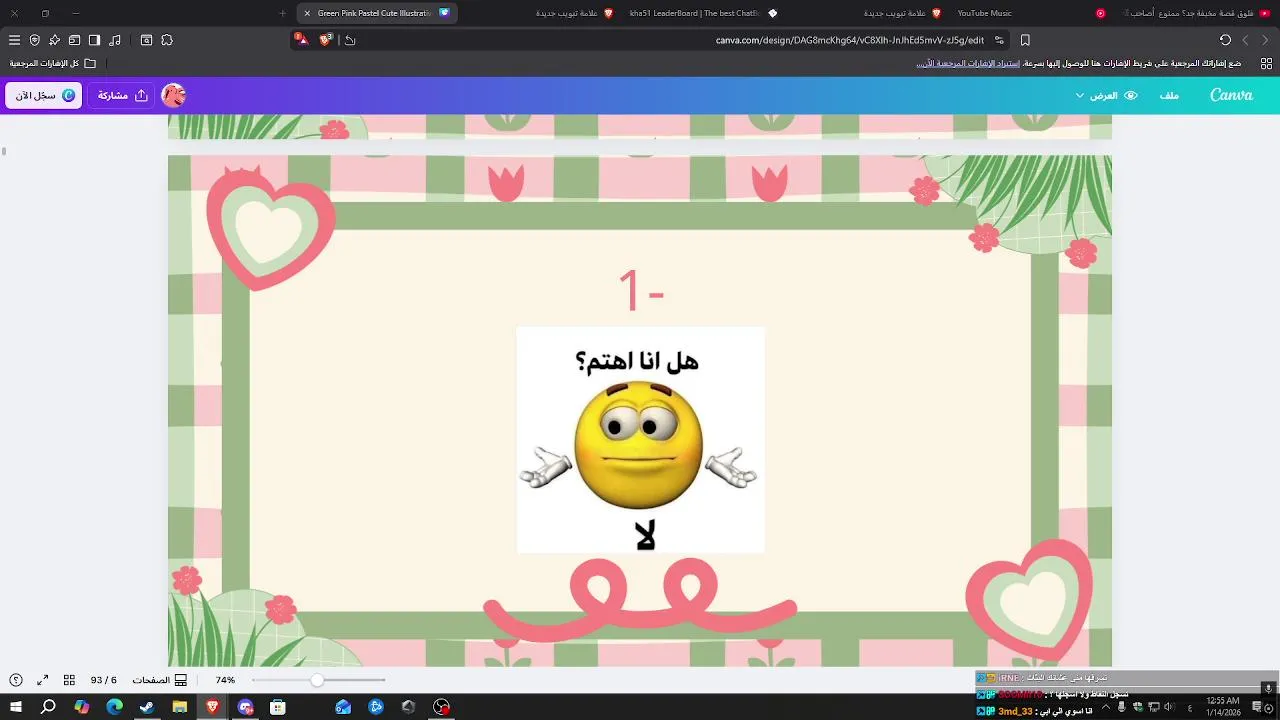Switch to the new tab next to the Canva tab

[540, 13]
